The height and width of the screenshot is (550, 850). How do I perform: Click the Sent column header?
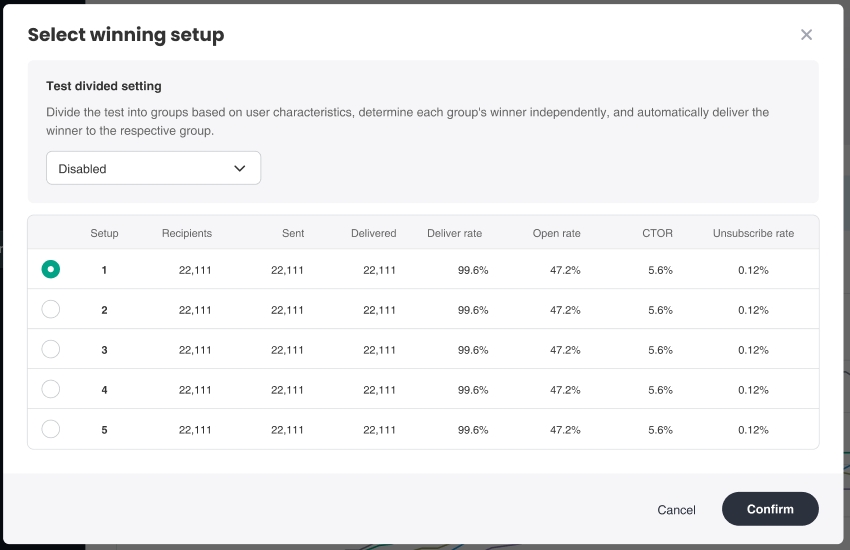coord(293,233)
